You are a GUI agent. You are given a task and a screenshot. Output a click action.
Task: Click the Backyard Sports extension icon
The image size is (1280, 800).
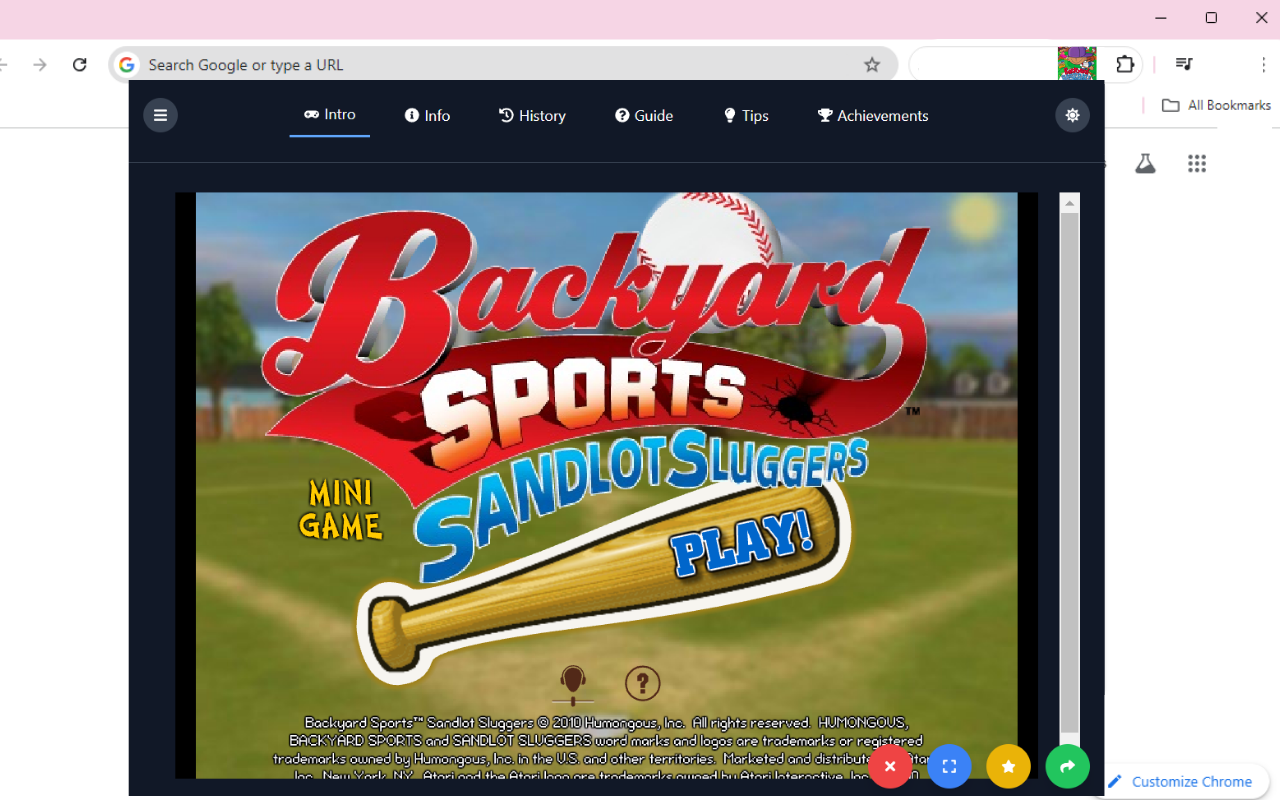pyautogui.click(x=1077, y=63)
